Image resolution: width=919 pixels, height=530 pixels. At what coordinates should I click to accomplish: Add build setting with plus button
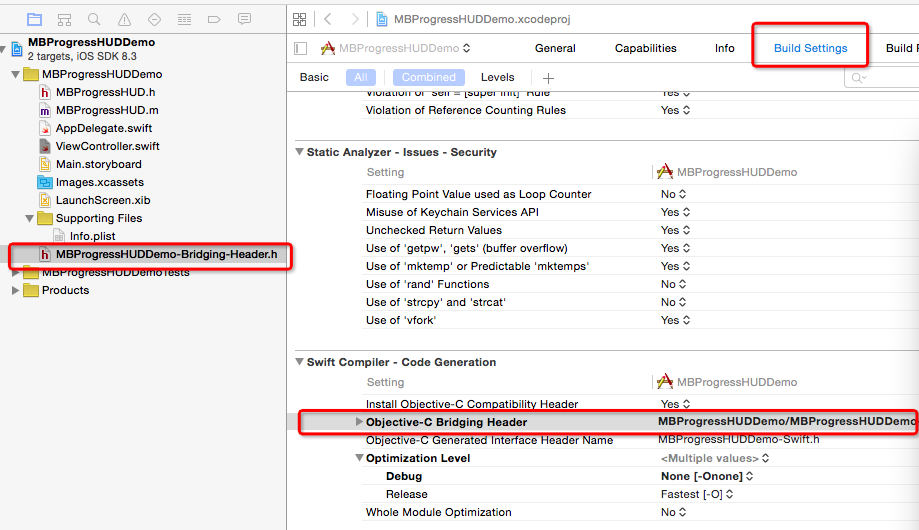(547, 78)
